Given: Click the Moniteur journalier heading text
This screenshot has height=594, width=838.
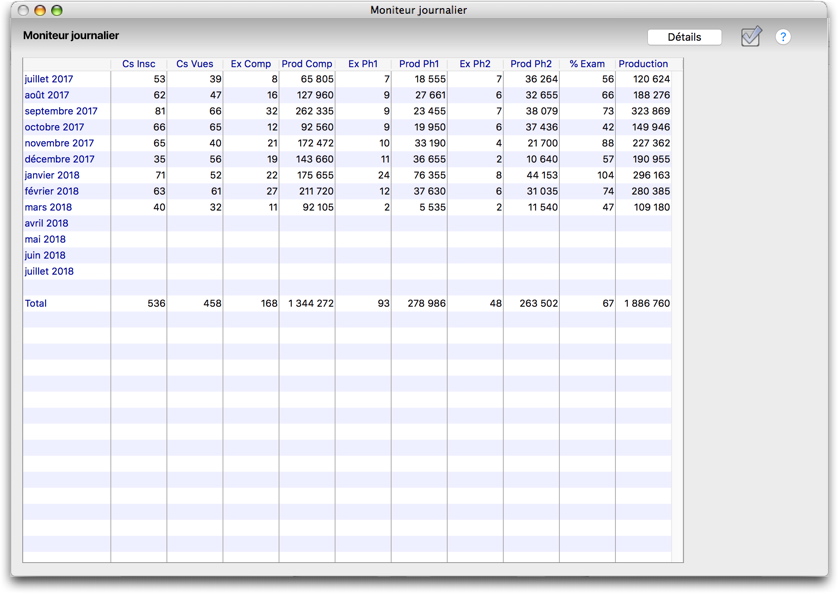Looking at the screenshot, I should [x=71, y=35].
